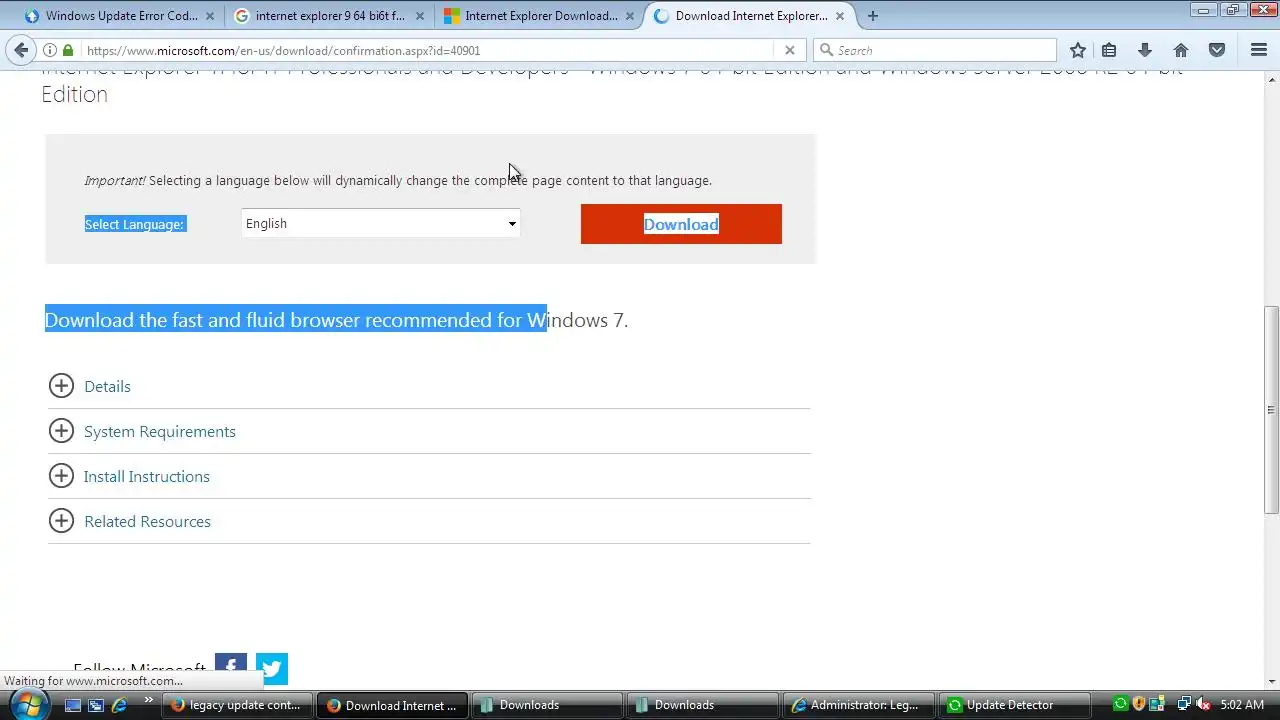Screen dimensions: 1280x720
Task: Close the Windows Update Error Code tab
Action: 210,16
